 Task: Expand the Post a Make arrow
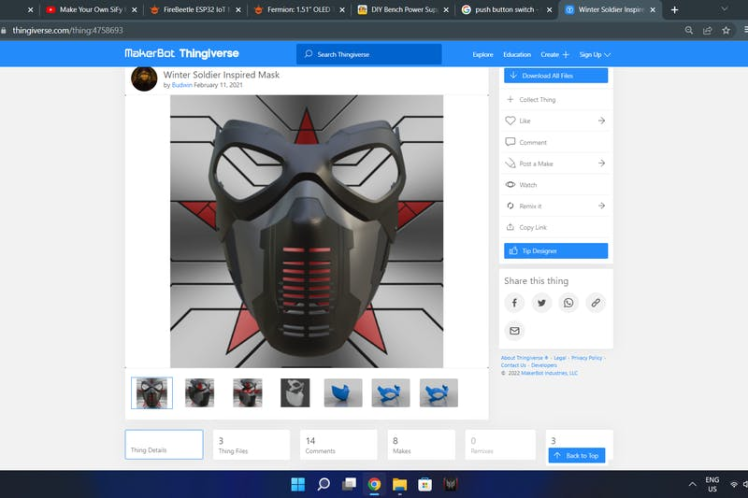602,163
